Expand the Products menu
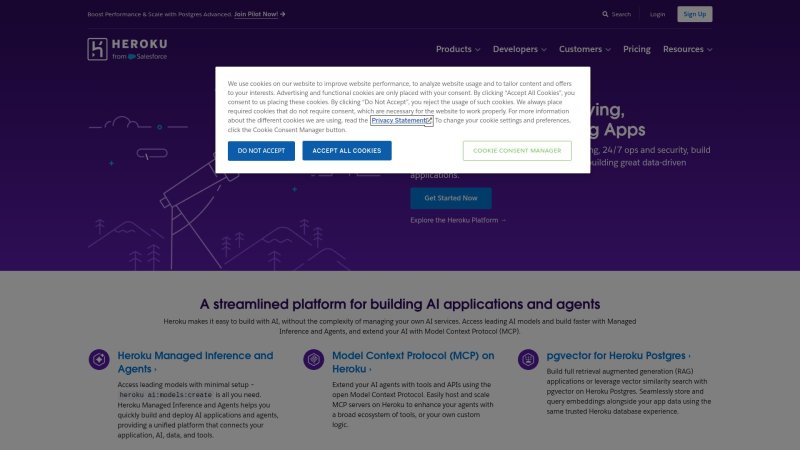This screenshot has width=800, height=450. 458,49
